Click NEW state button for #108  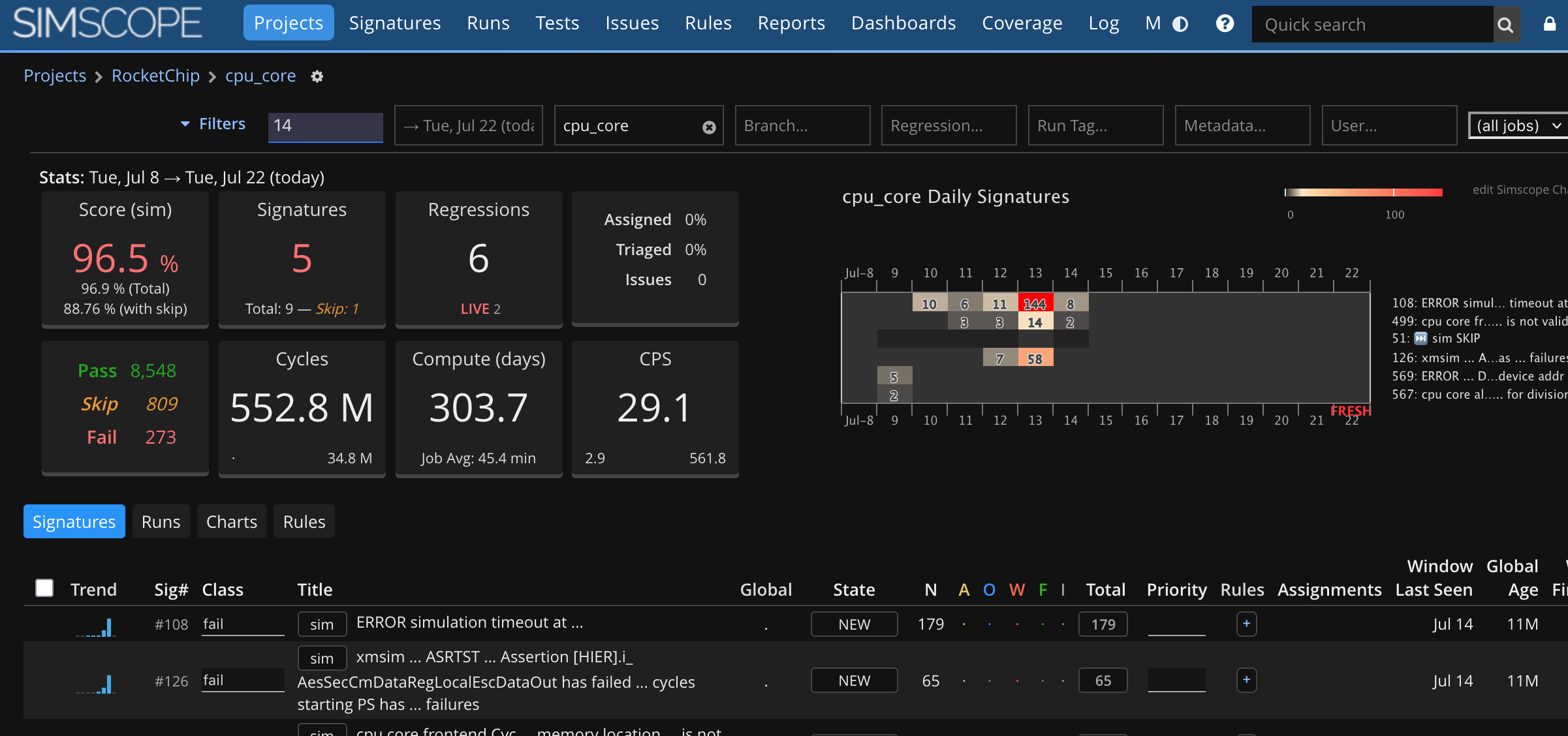[x=854, y=624]
